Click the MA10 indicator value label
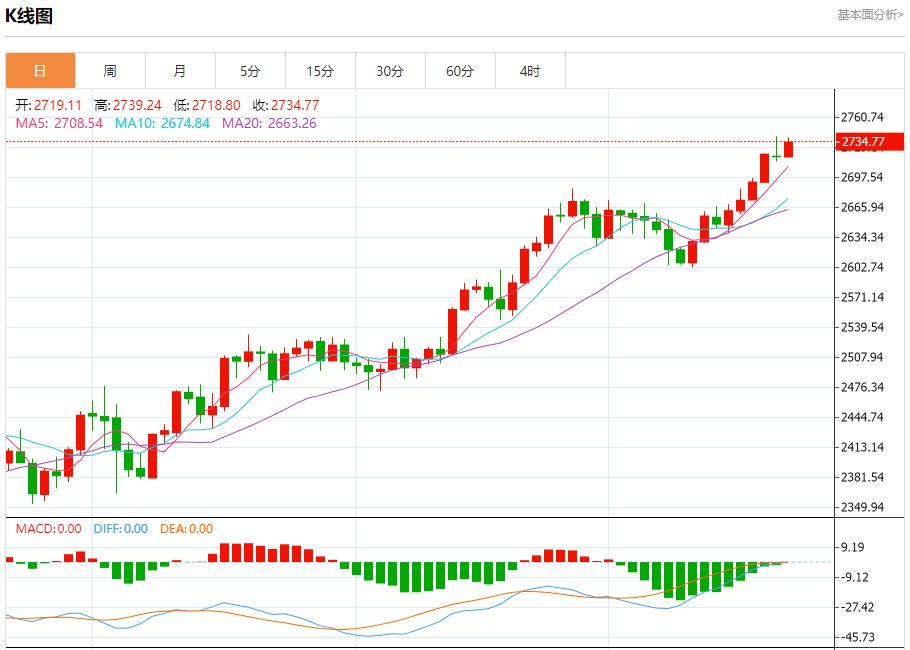This screenshot has height=650, width=910. pos(162,123)
